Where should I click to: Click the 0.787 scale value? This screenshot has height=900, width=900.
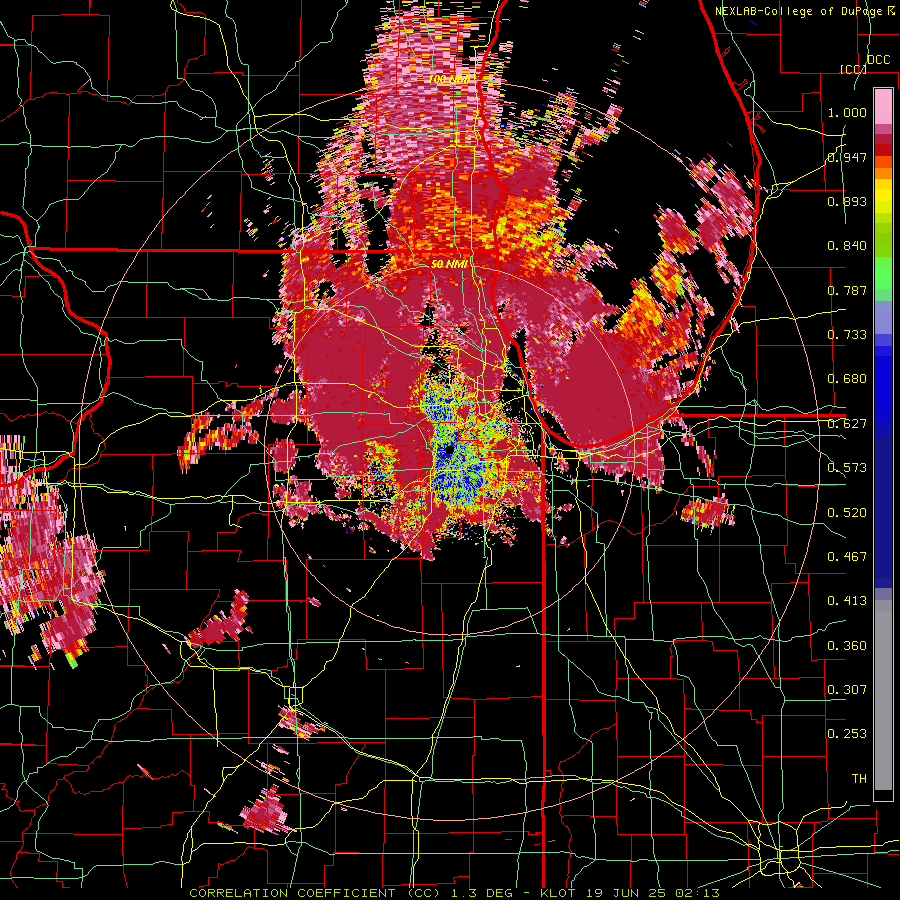click(x=847, y=290)
